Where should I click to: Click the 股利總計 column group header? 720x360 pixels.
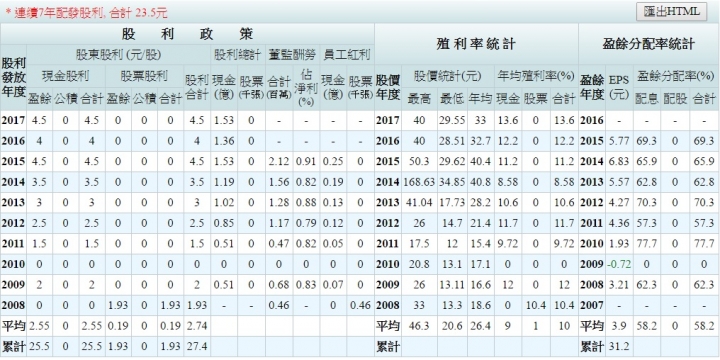click(238, 55)
